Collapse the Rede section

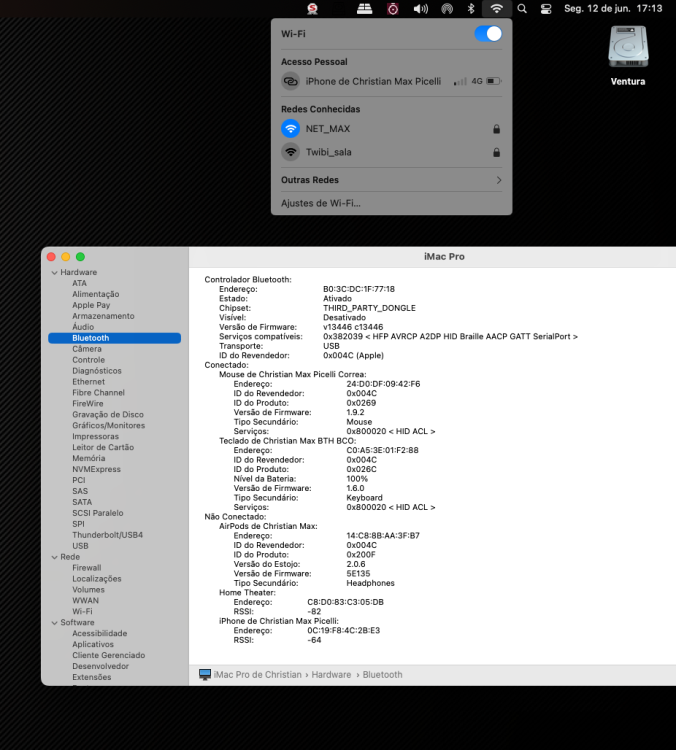click(54, 557)
